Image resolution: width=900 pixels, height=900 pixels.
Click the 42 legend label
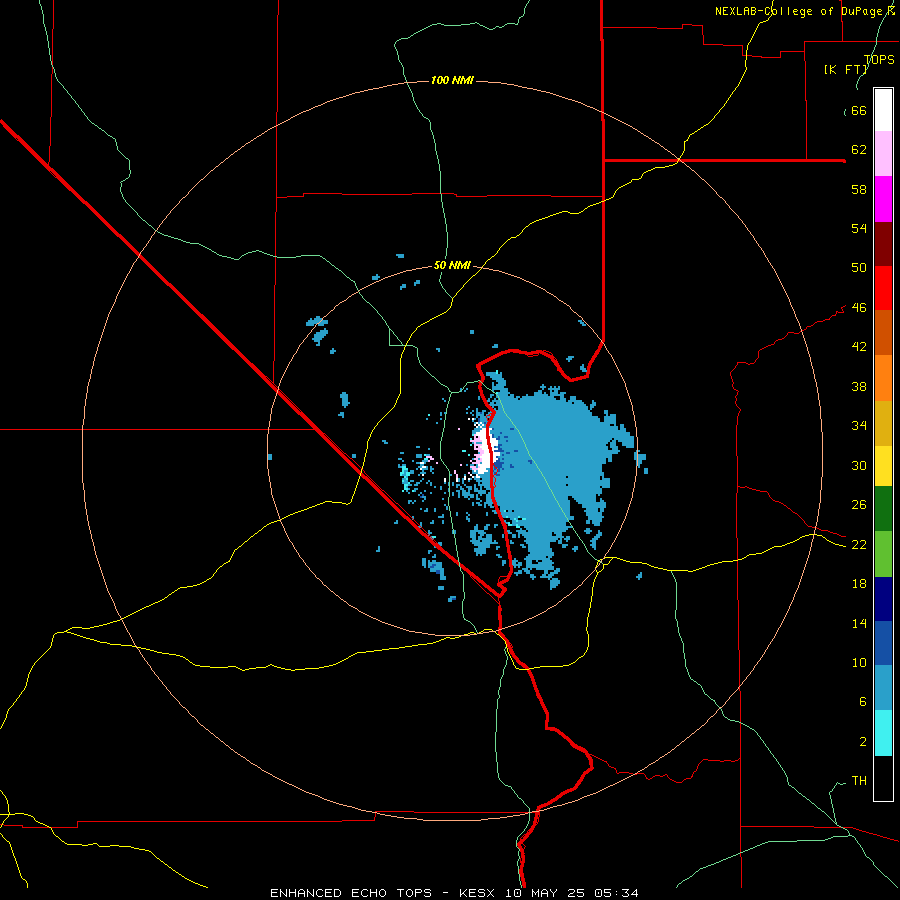[x=859, y=347]
